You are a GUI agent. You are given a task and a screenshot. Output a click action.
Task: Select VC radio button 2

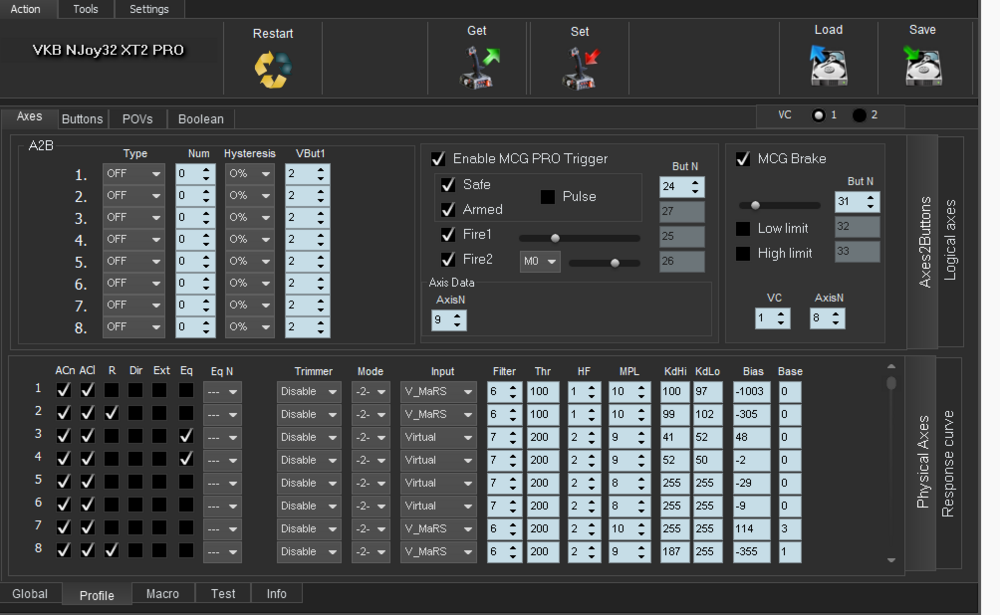click(x=857, y=115)
